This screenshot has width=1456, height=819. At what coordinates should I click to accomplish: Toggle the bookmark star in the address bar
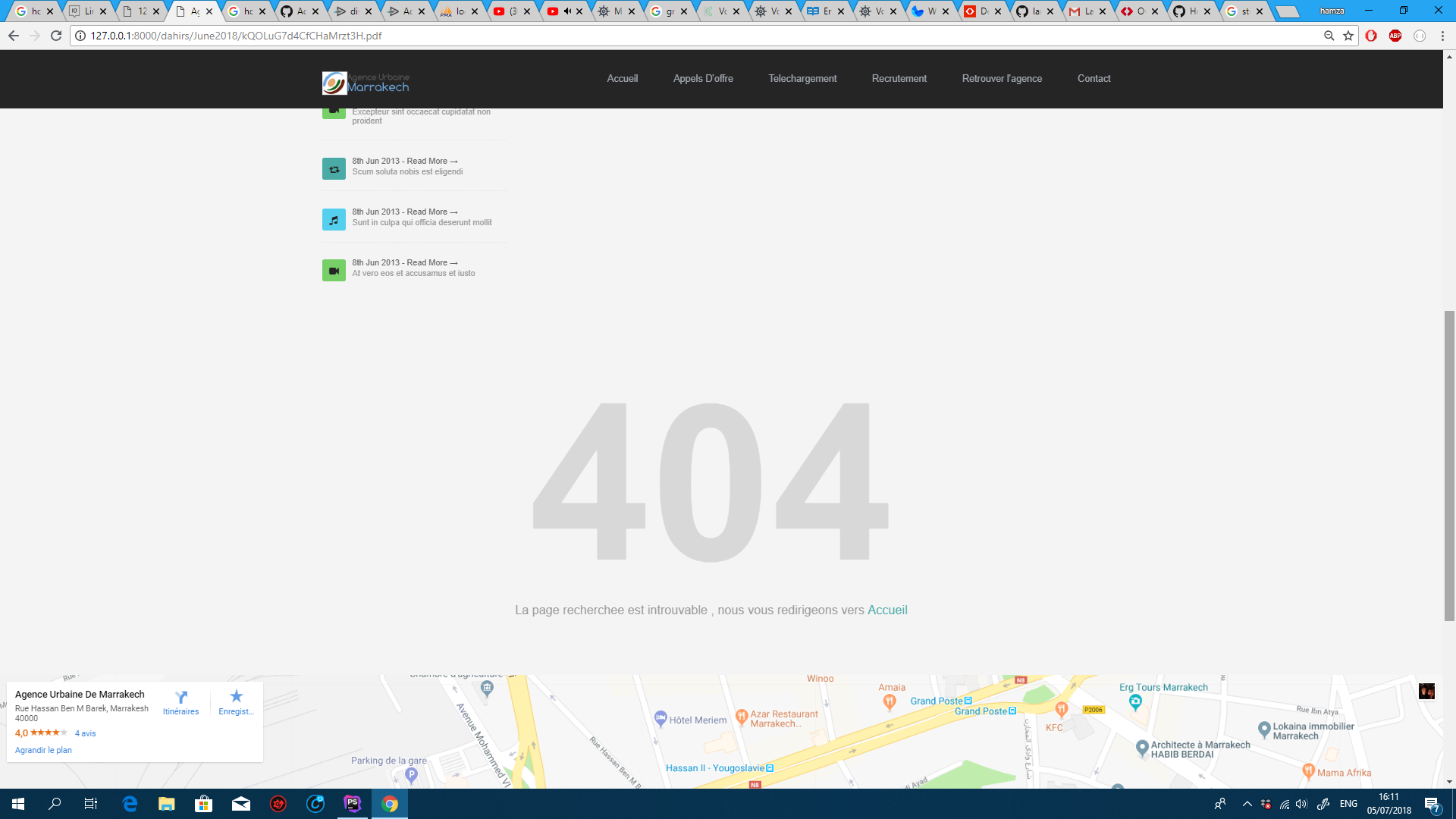1347,36
